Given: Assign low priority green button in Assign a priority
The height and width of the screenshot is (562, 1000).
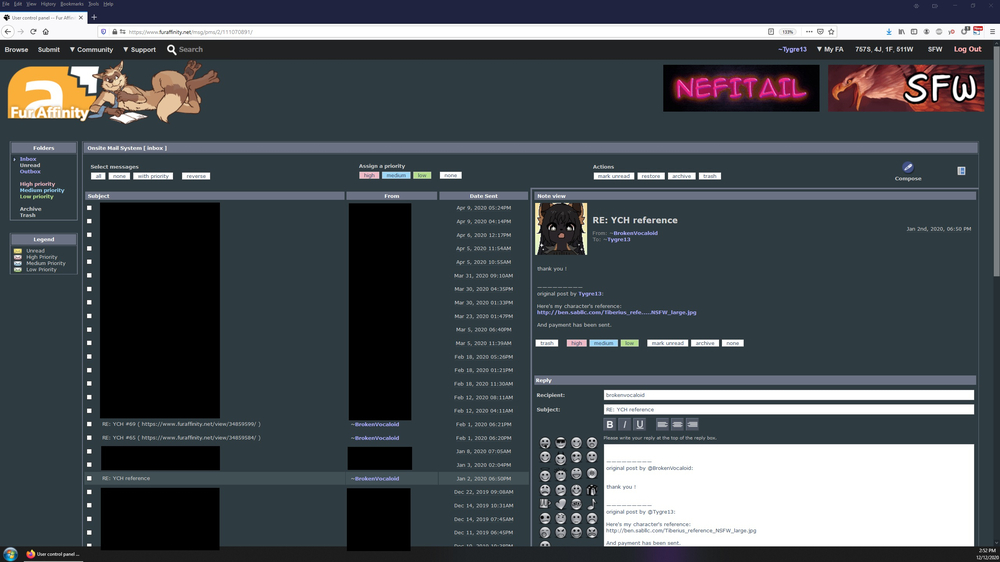Looking at the screenshot, I should [422, 175].
